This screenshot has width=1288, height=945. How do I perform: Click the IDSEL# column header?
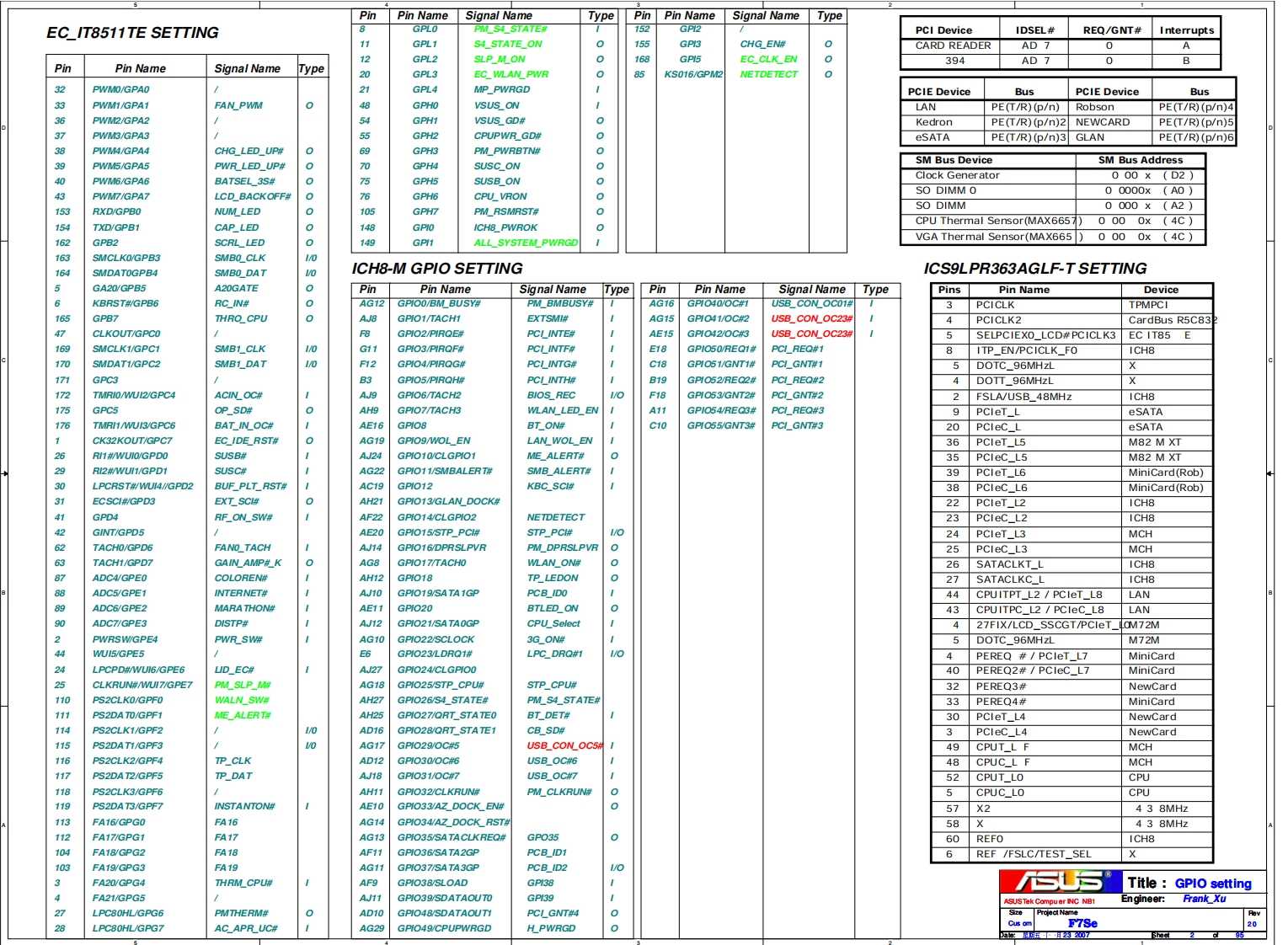coord(1034,30)
